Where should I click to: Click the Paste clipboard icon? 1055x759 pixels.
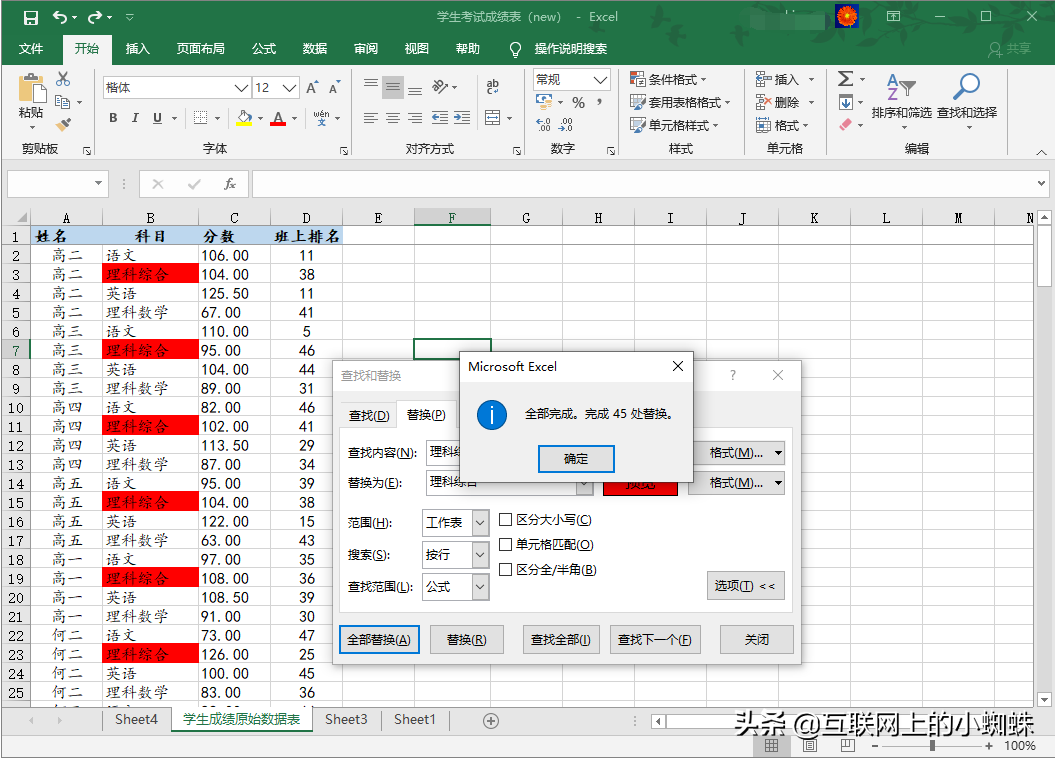point(32,90)
